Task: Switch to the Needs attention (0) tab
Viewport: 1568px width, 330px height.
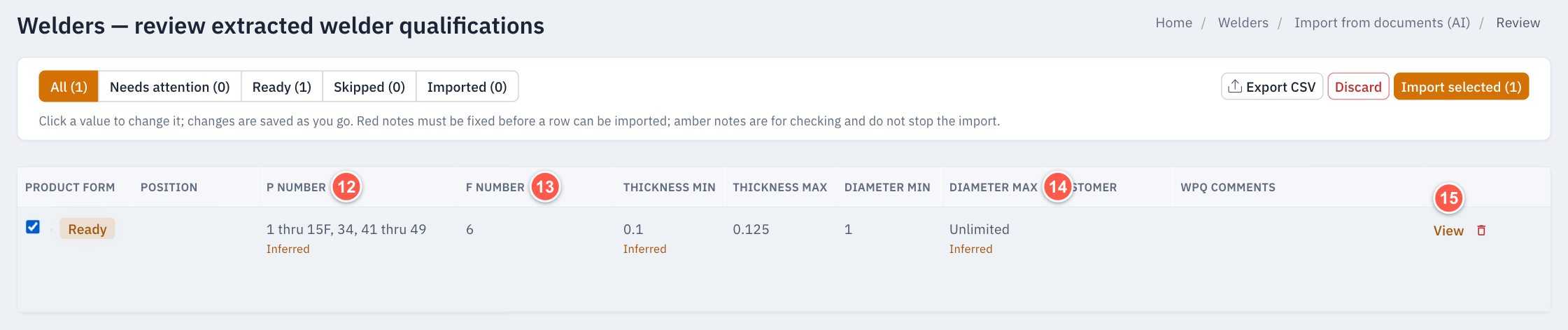Action: (170, 87)
